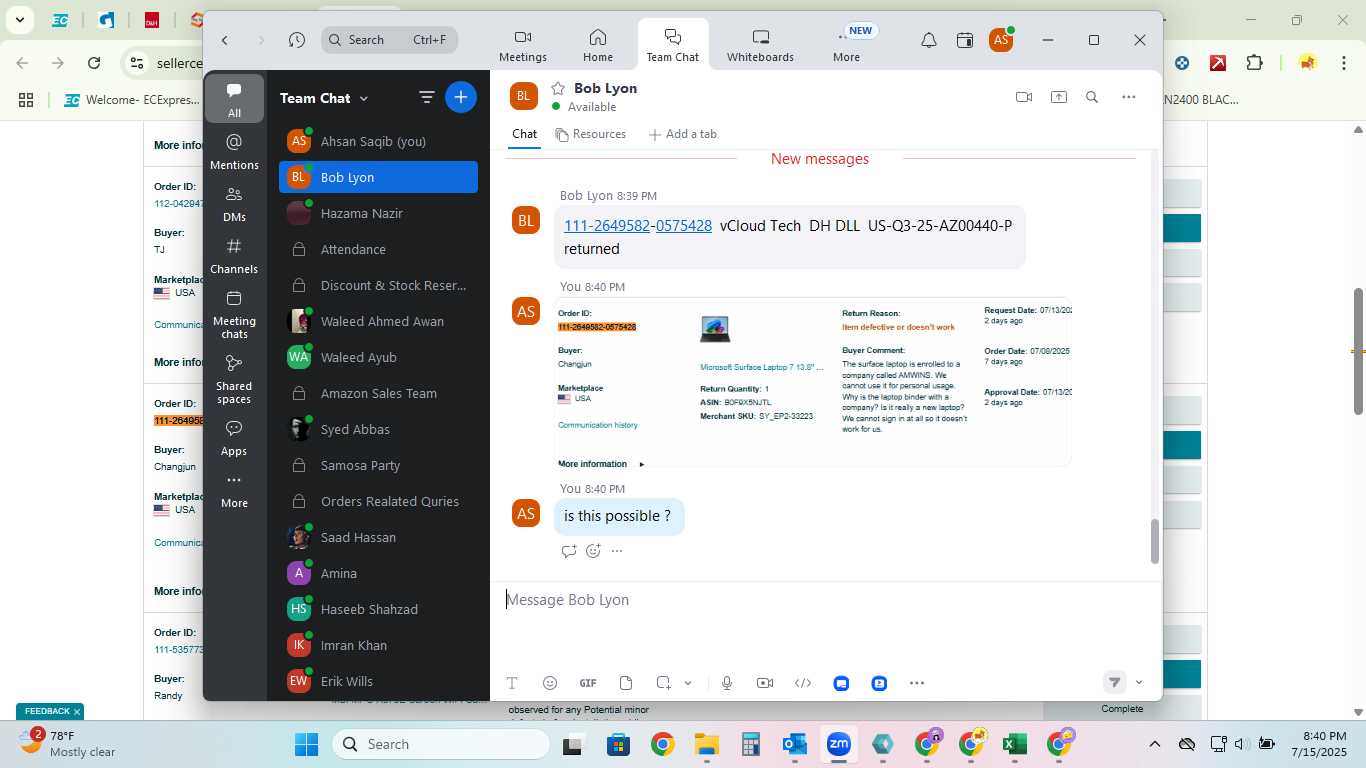The width and height of the screenshot is (1366, 768).
Task: Open order link 111-2649582
Action: [x=607, y=226]
